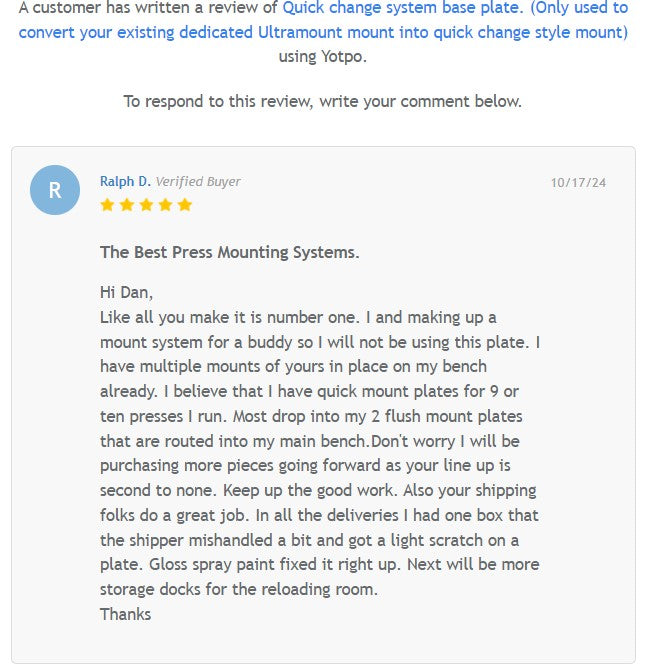Click the "Hi Dan," greeting line
Viewport: 645px width, 672px height.
[x=126, y=293]
